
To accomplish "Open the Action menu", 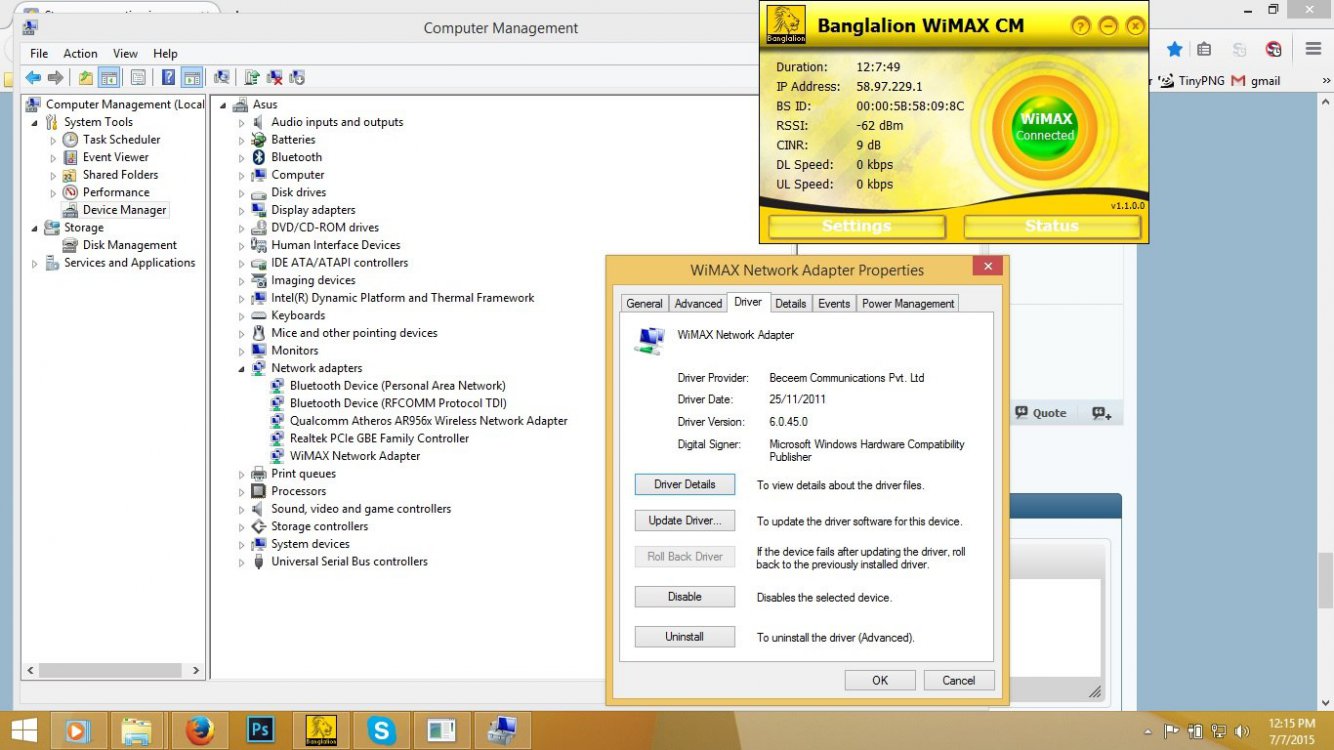I will coord(81,54).
